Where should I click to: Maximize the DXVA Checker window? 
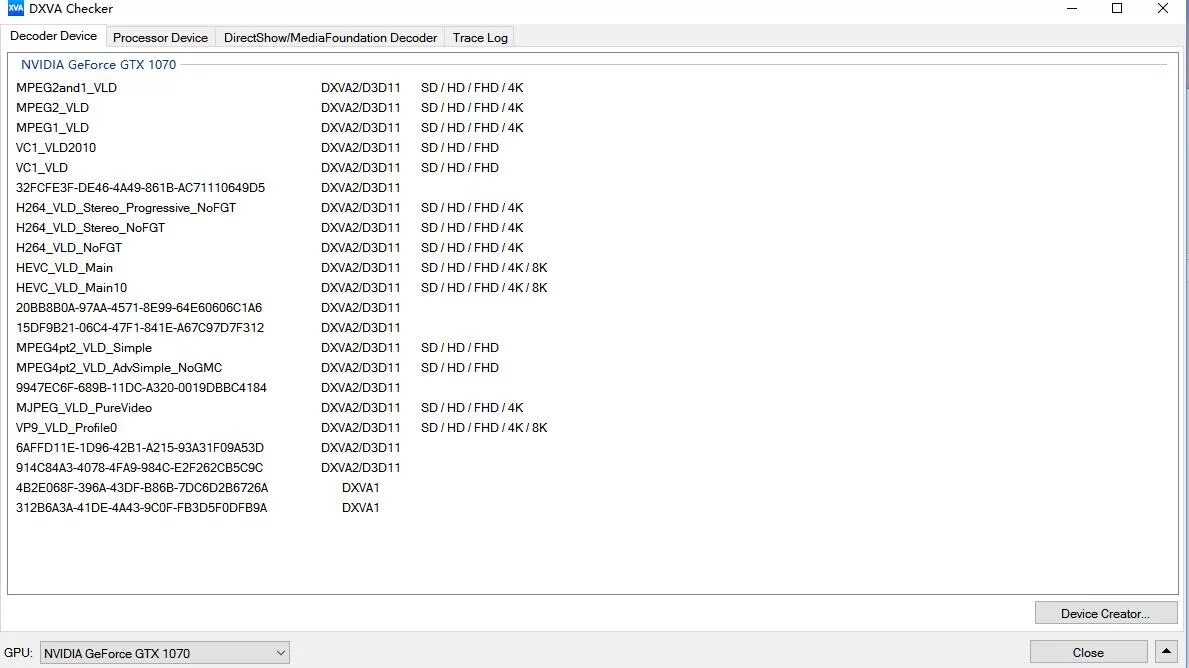tap(1117, 9)
